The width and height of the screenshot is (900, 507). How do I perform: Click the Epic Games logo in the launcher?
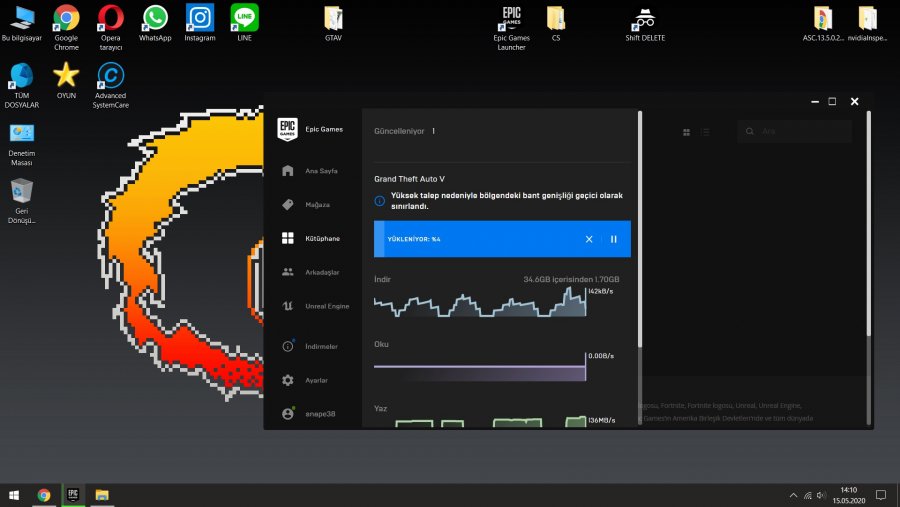288,129
